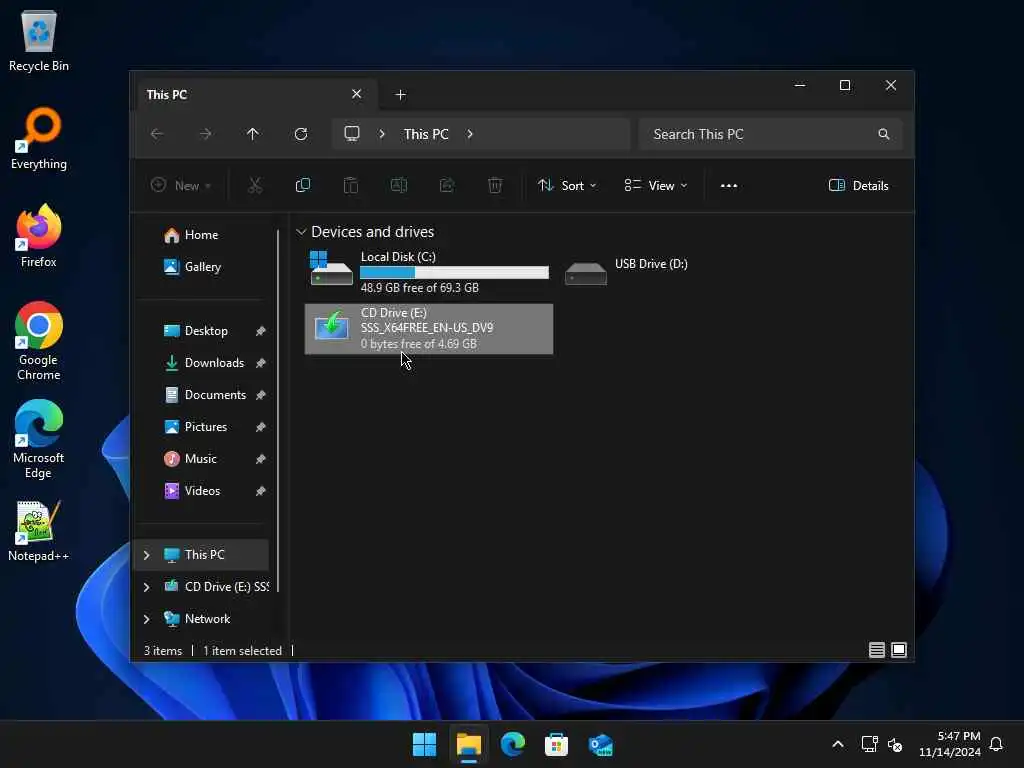The width and height of the screenshot is (1024, 768).
Task: Open See more ellipsis menu
Action: click(x=729, y=185)
